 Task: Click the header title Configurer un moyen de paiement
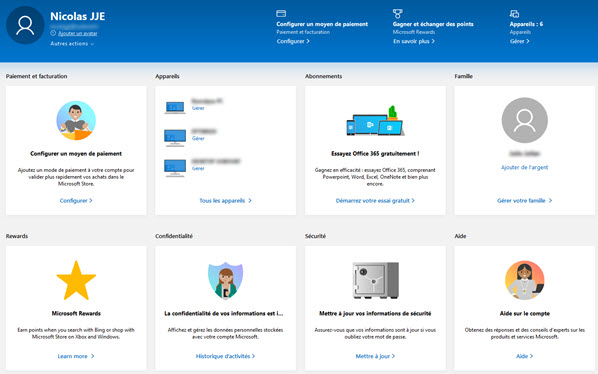pyautogui.click(x=322, y=24)
